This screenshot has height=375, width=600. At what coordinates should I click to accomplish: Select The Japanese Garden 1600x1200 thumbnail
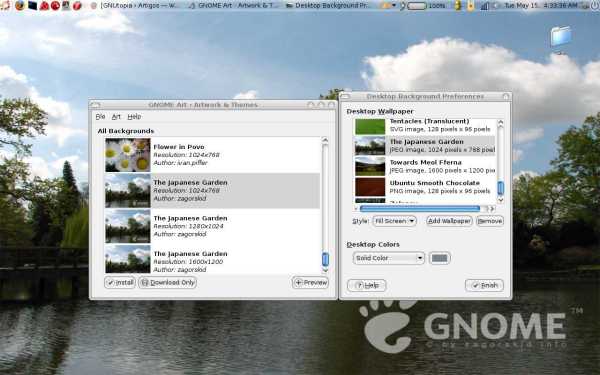pyautogui.click(x=128, y=259)
